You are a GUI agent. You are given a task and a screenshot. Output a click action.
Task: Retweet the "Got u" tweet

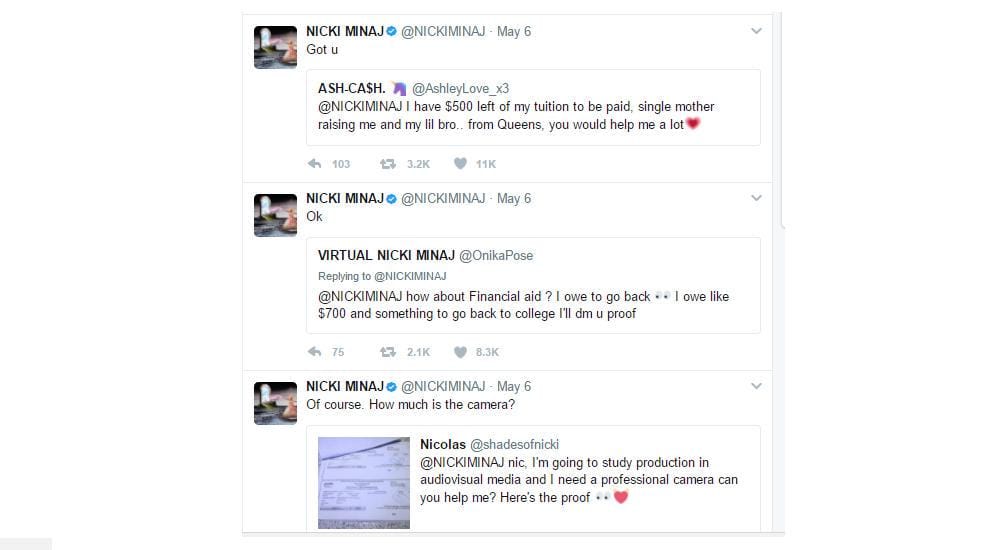coord(387,164)
